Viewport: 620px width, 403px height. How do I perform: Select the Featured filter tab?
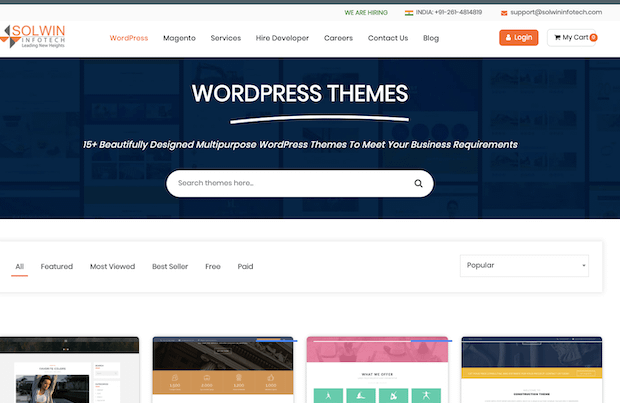pos(57,267)
